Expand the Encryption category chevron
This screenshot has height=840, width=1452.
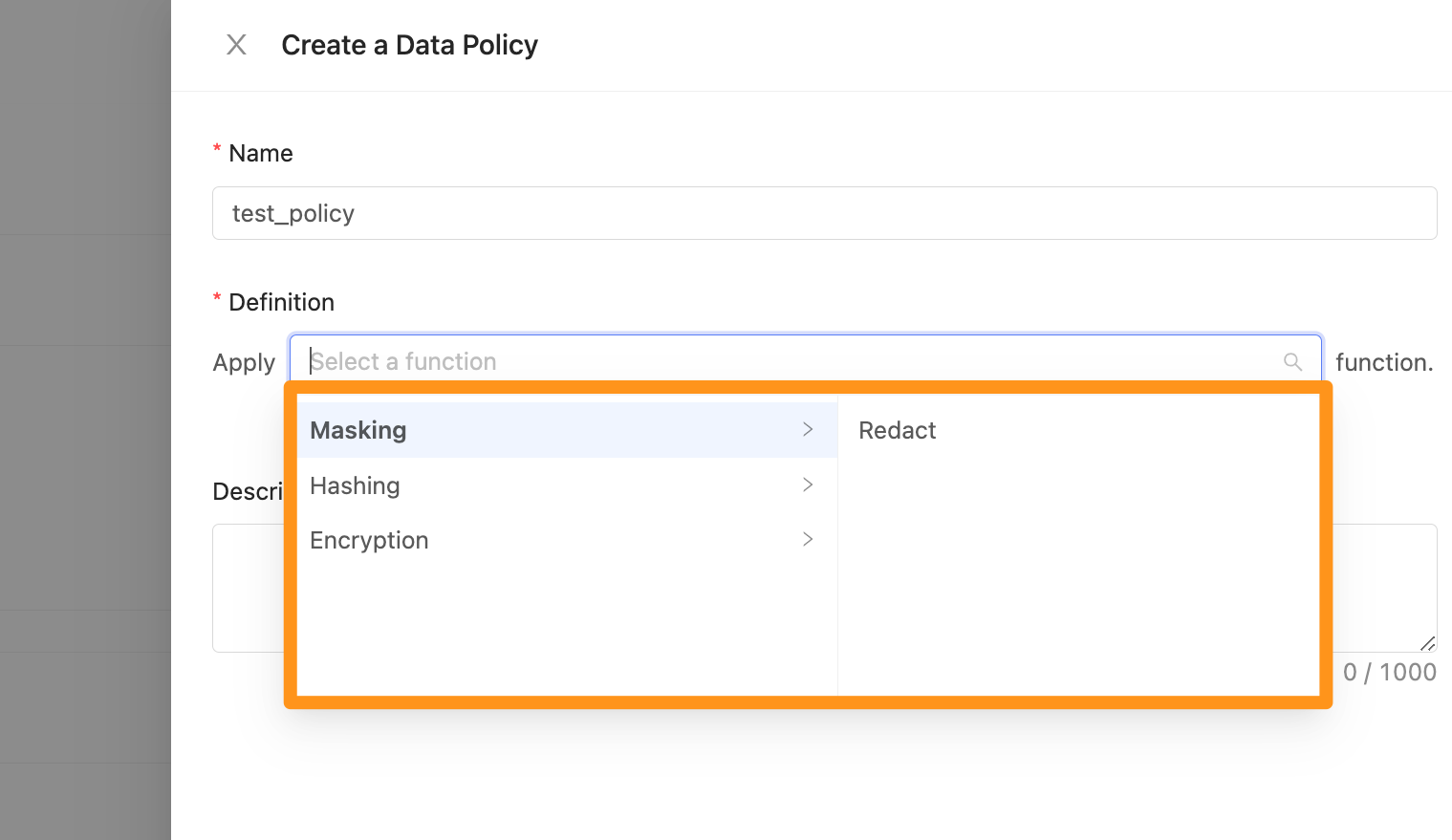pos(808,540)
